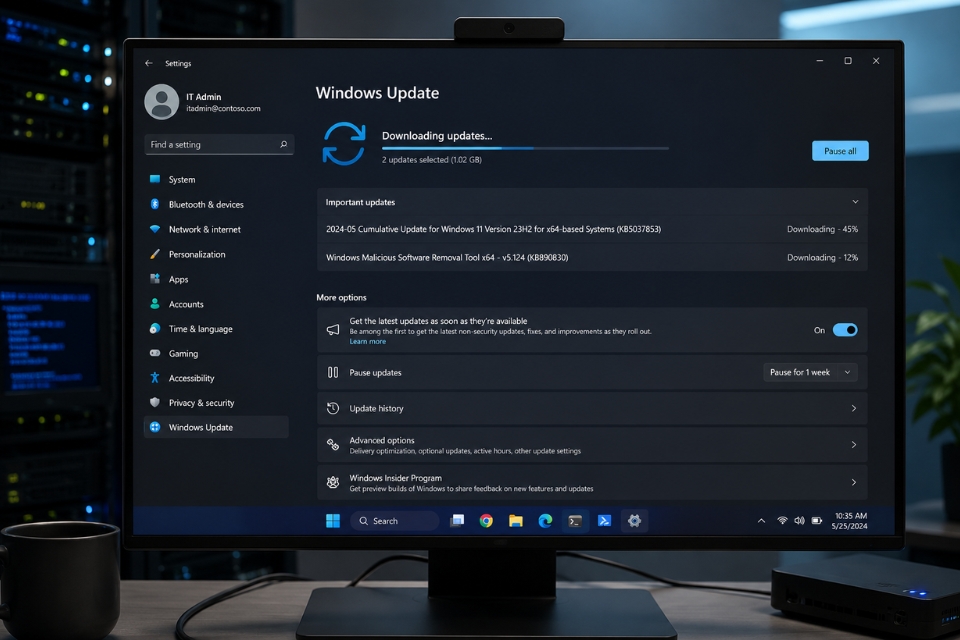Open PowerShell from the taskbar

pos(604,521)
